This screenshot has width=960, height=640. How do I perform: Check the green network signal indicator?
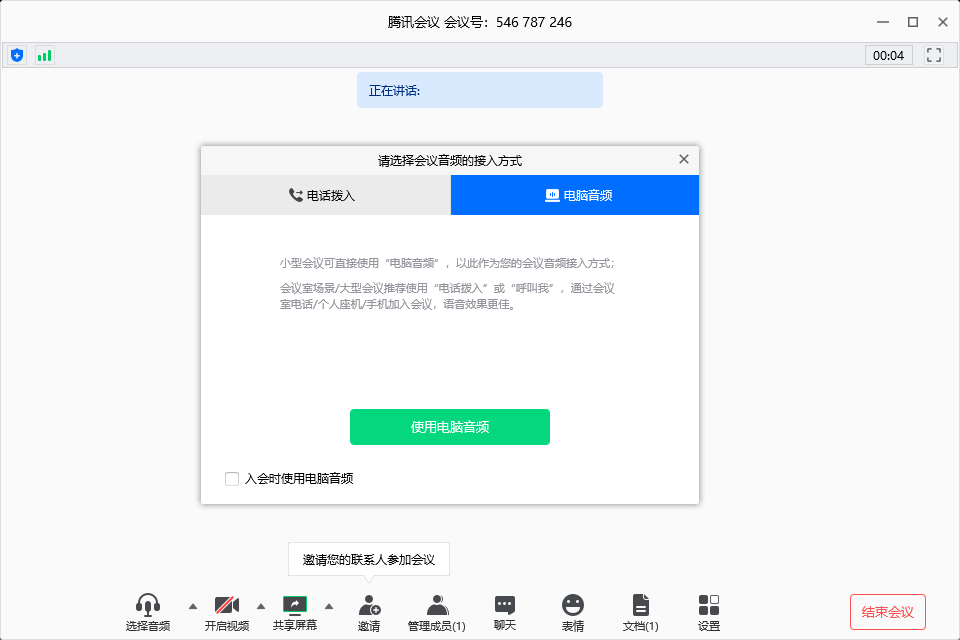44,56
